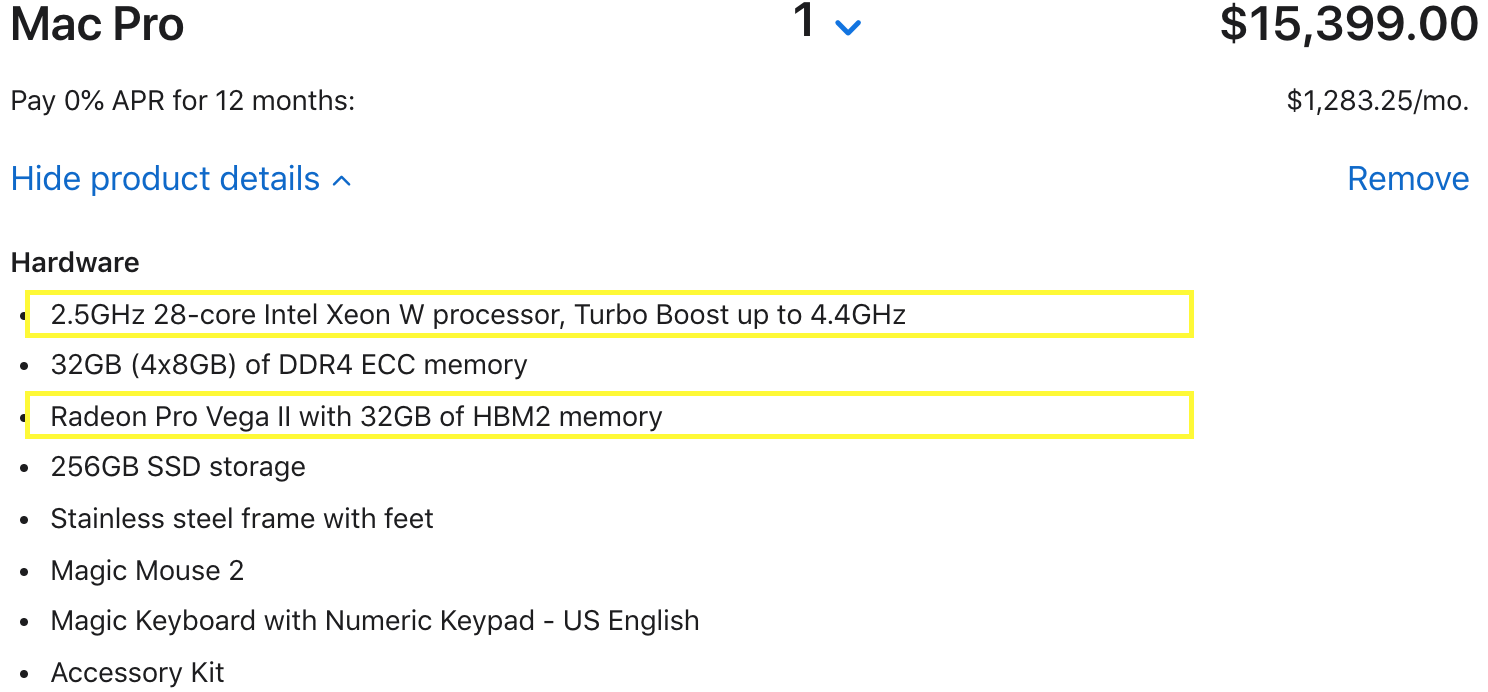Viewport: 1488px width, 692px height.
Task: Click the 32GB DDR4 ECC memory item
Action: (x=289, y=365)
